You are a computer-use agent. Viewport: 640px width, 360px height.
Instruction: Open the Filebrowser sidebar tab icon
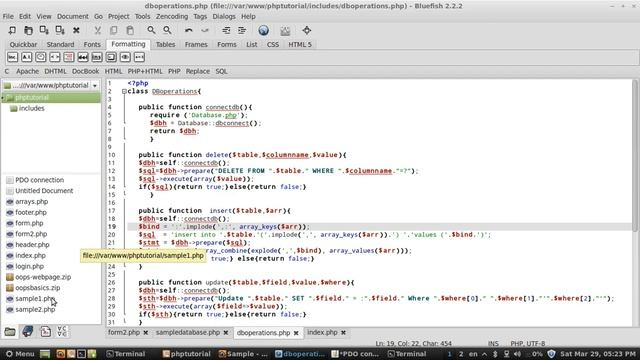(10, 331)
